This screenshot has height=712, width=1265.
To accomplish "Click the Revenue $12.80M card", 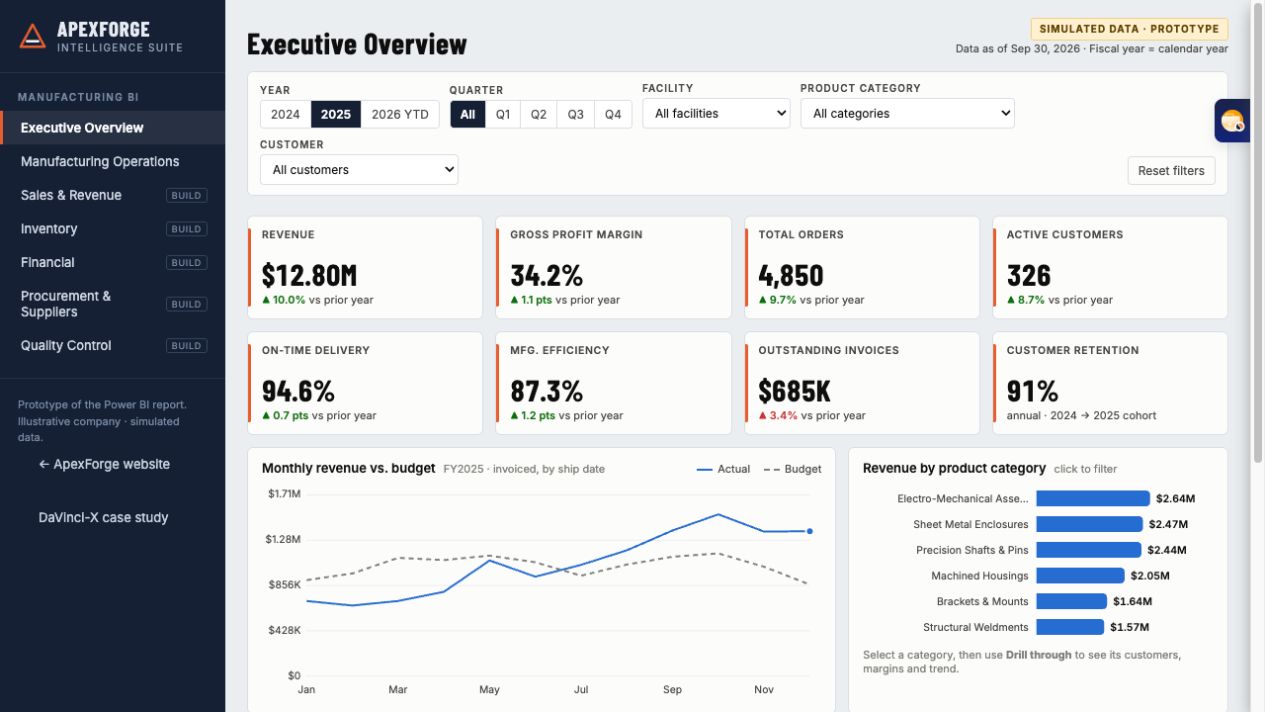I will [x=365, y=268].
